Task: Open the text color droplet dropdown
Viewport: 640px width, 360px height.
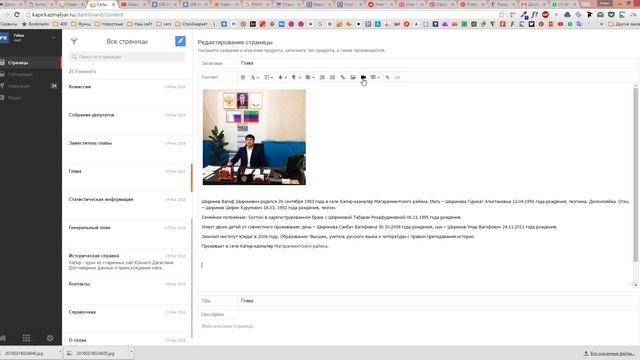Action: coord(282,77)
